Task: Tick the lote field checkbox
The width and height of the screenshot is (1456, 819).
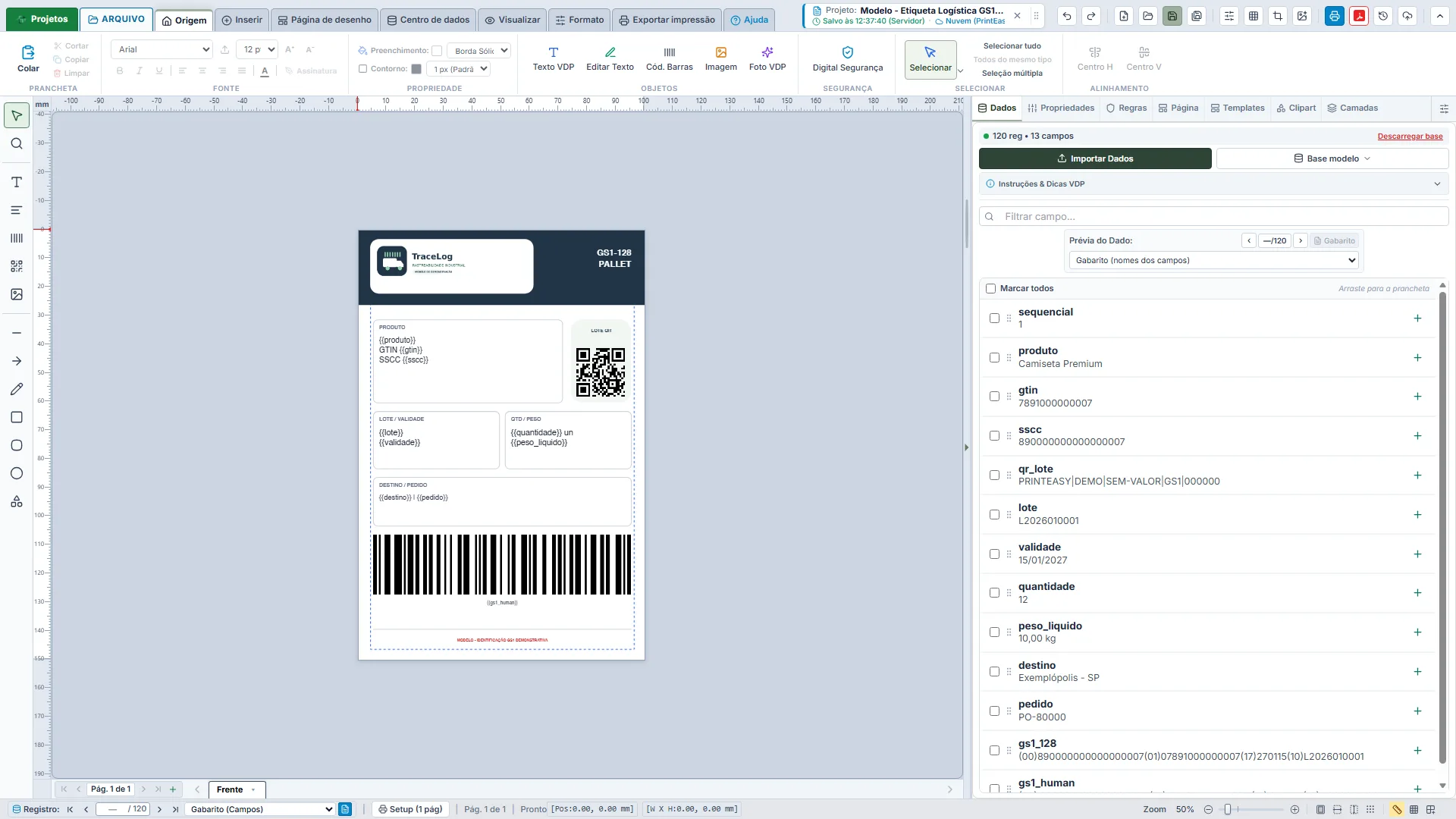Action: 994,515
